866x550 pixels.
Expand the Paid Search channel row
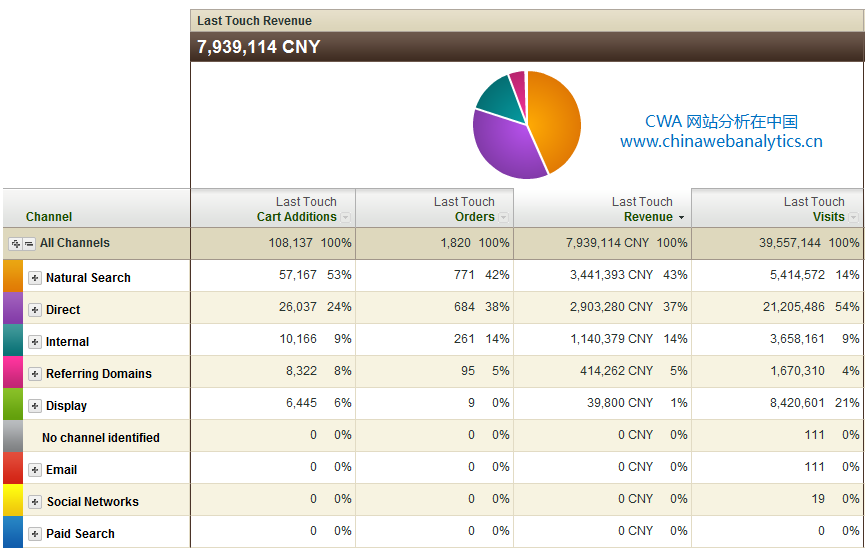(x=35, y=534)
